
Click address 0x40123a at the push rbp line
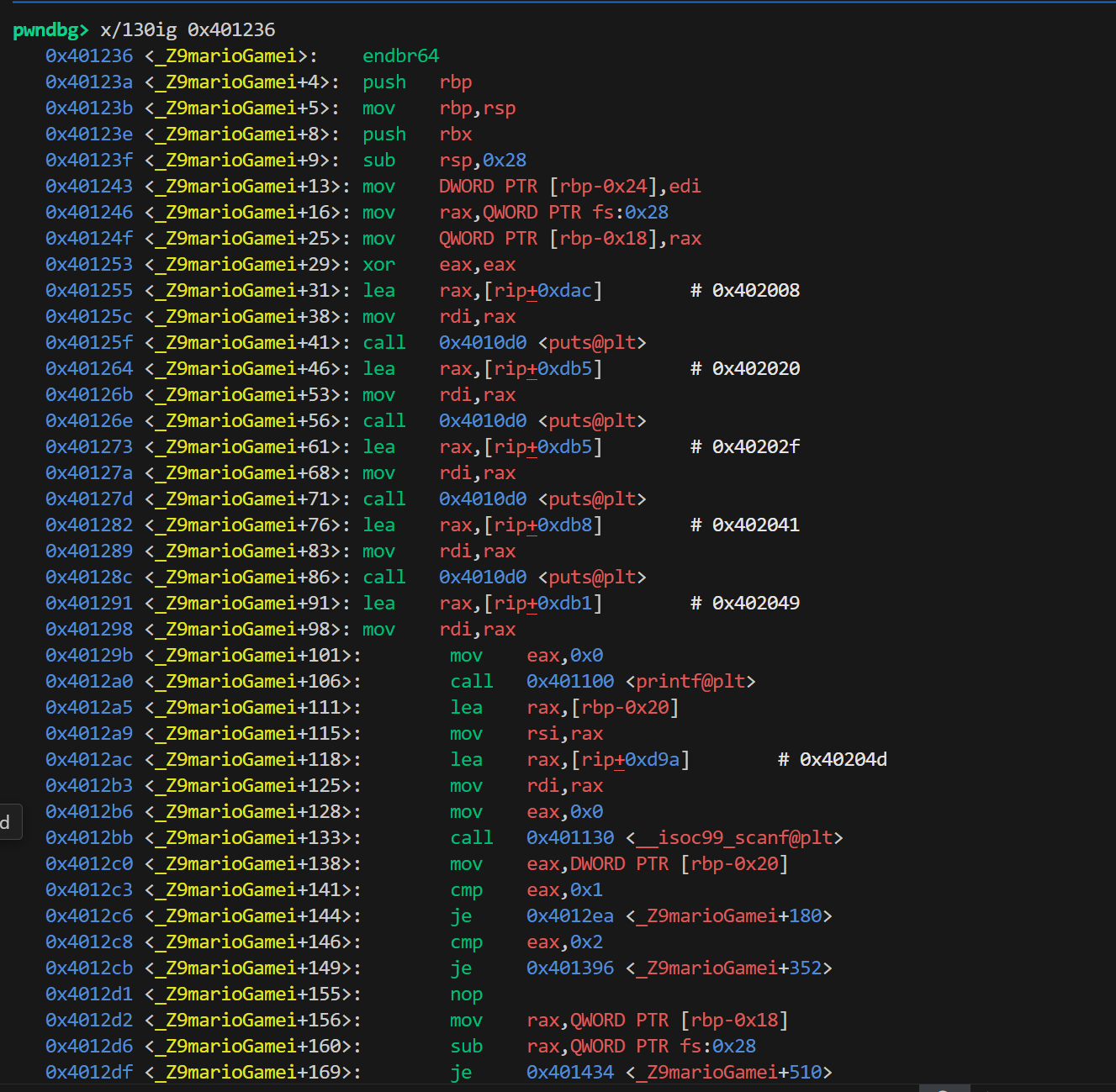[89, 82]
